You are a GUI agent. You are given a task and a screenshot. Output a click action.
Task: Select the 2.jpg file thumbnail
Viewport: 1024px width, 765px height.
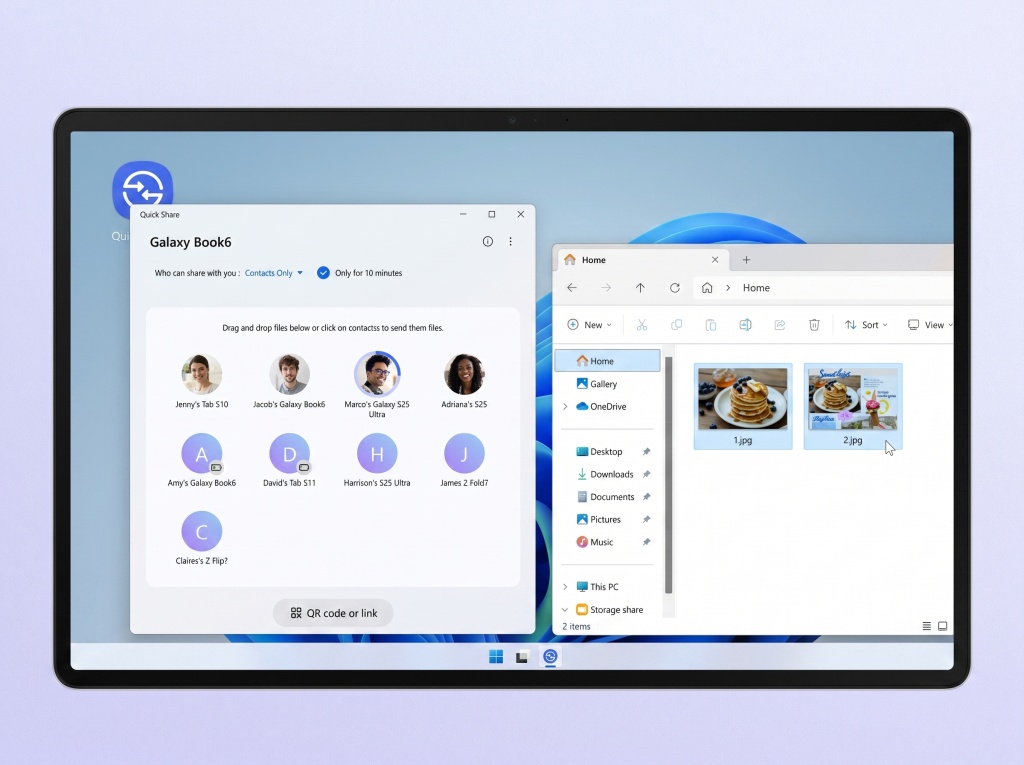click(x=852, y=406)
